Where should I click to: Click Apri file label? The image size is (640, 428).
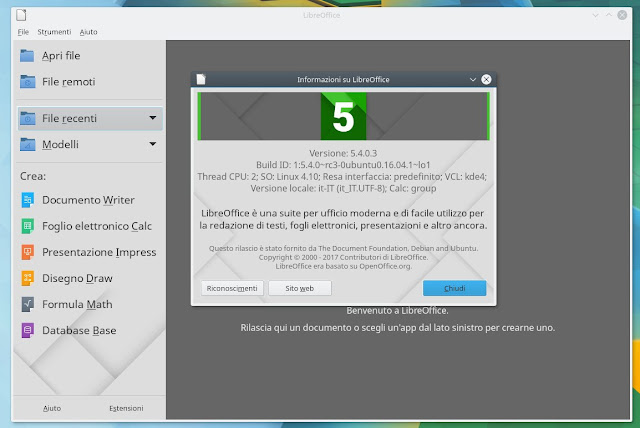pyautogui.click(x=61, y=55)
